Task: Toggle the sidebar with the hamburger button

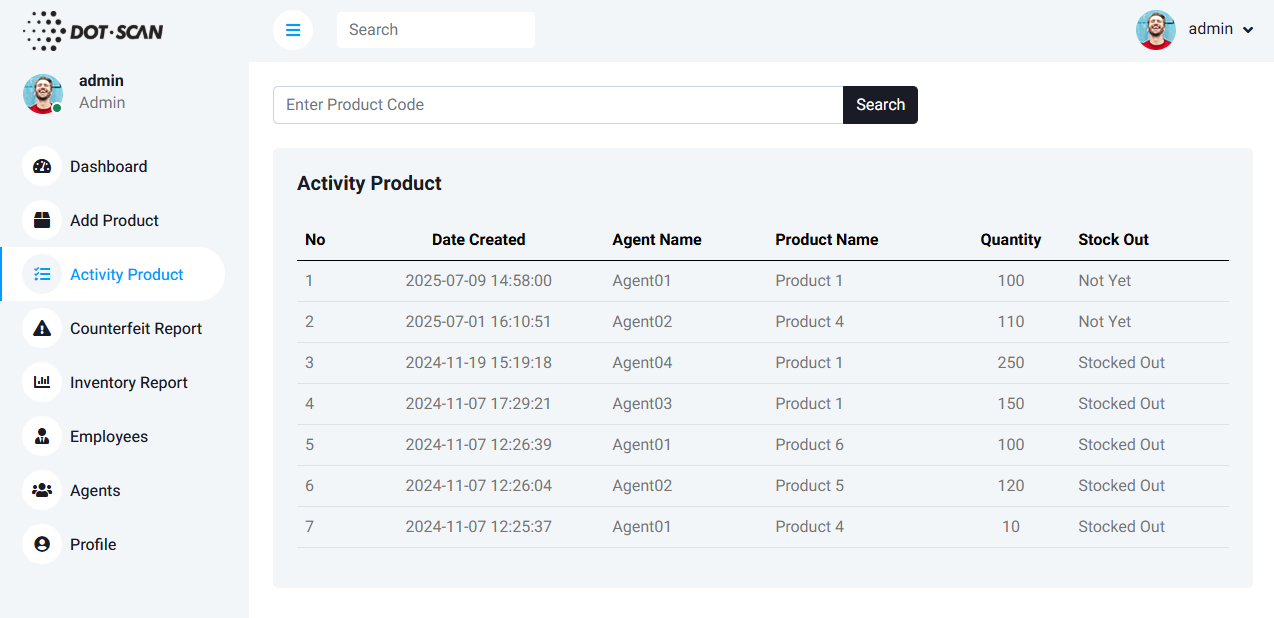Action: point(293,30)
